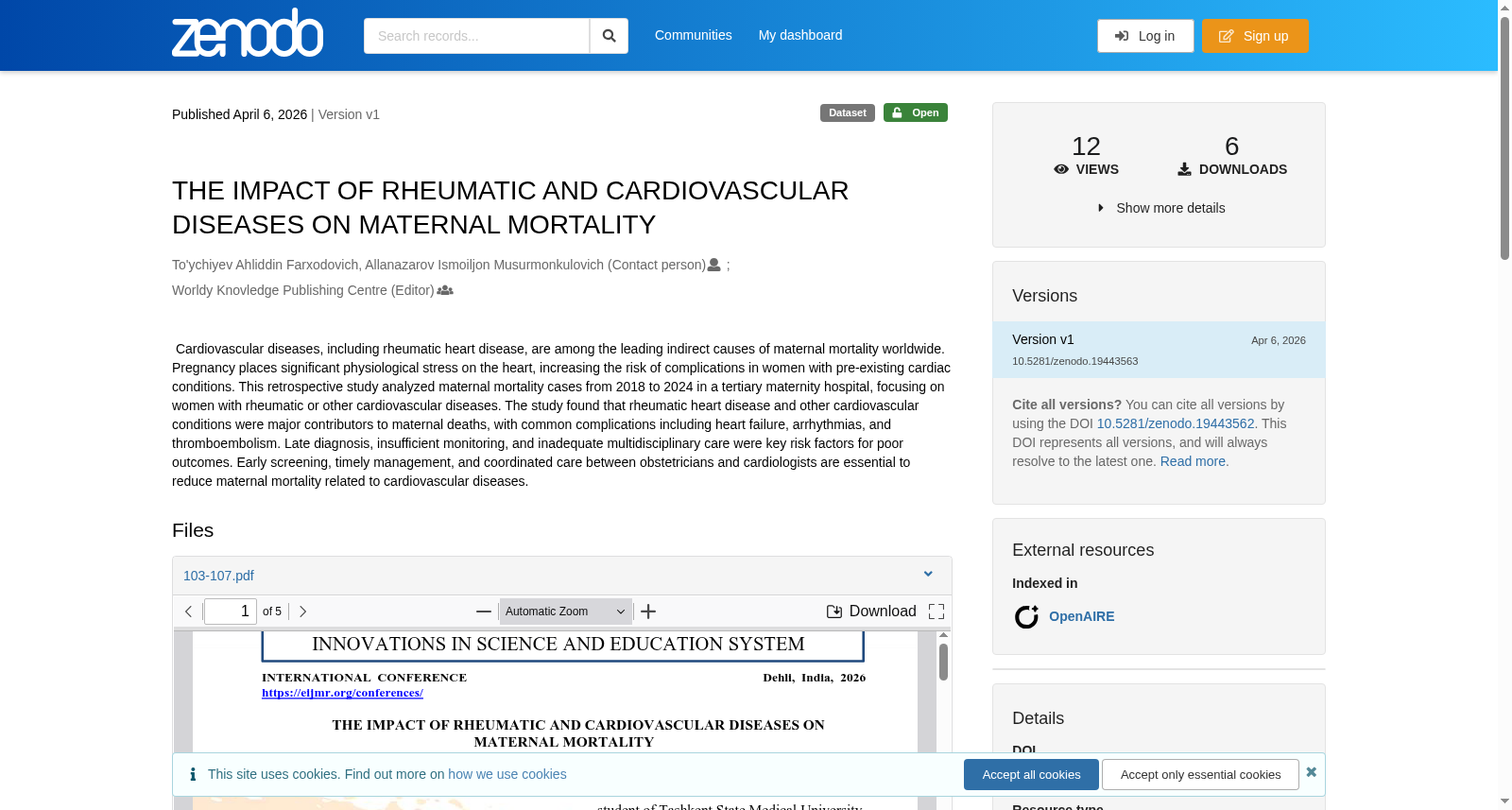Click the PDF page number field
This screenshot has height=810, width=1512.
click(x=231, y=612)
